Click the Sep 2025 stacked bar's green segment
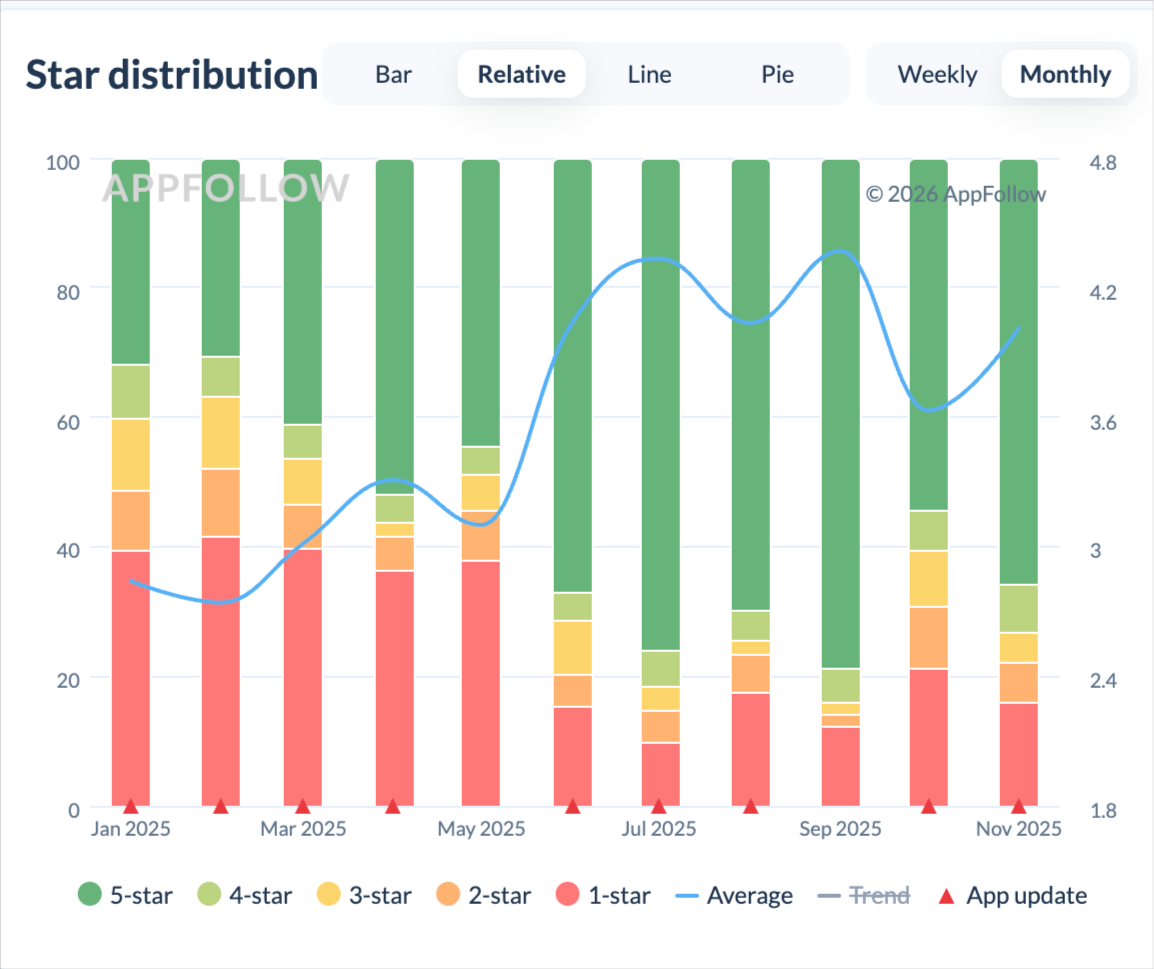The height and width of the screenshot is (969, 1154). click(840, 413)
